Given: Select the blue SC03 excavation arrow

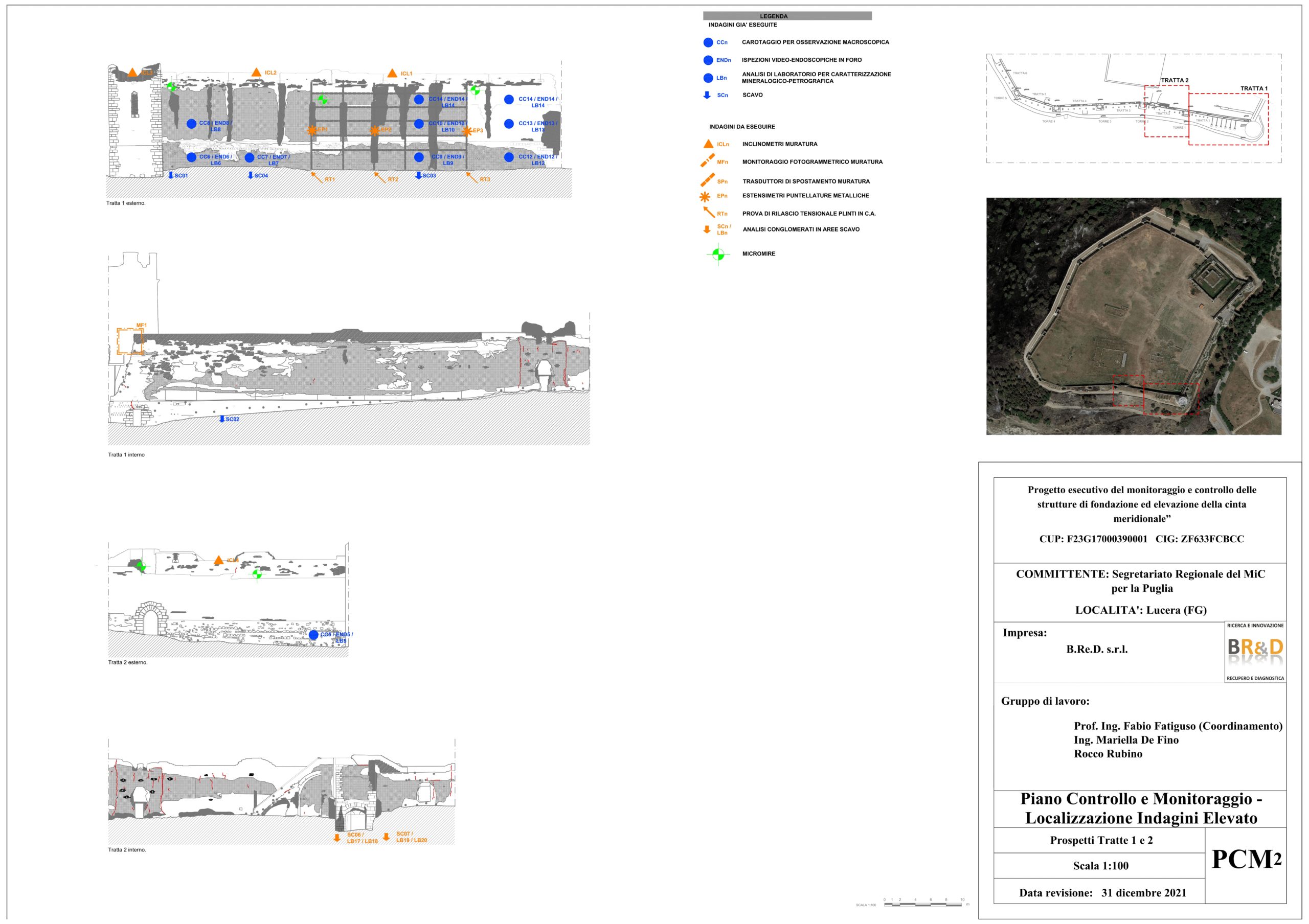Looking at the screenshot, I should pyautogui.click(x=418, y=175).
